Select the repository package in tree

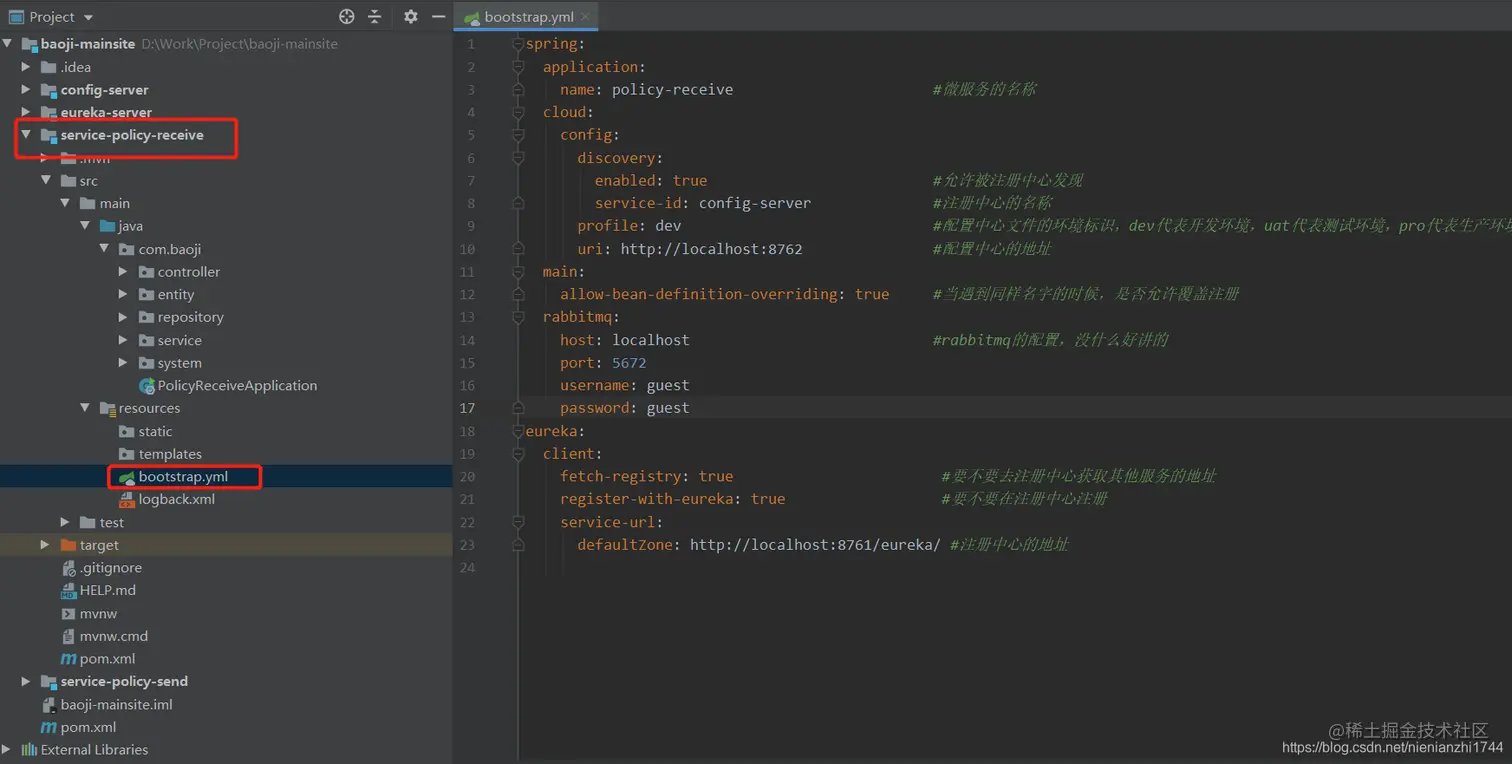pyautogui.click(x=190, y=317)
